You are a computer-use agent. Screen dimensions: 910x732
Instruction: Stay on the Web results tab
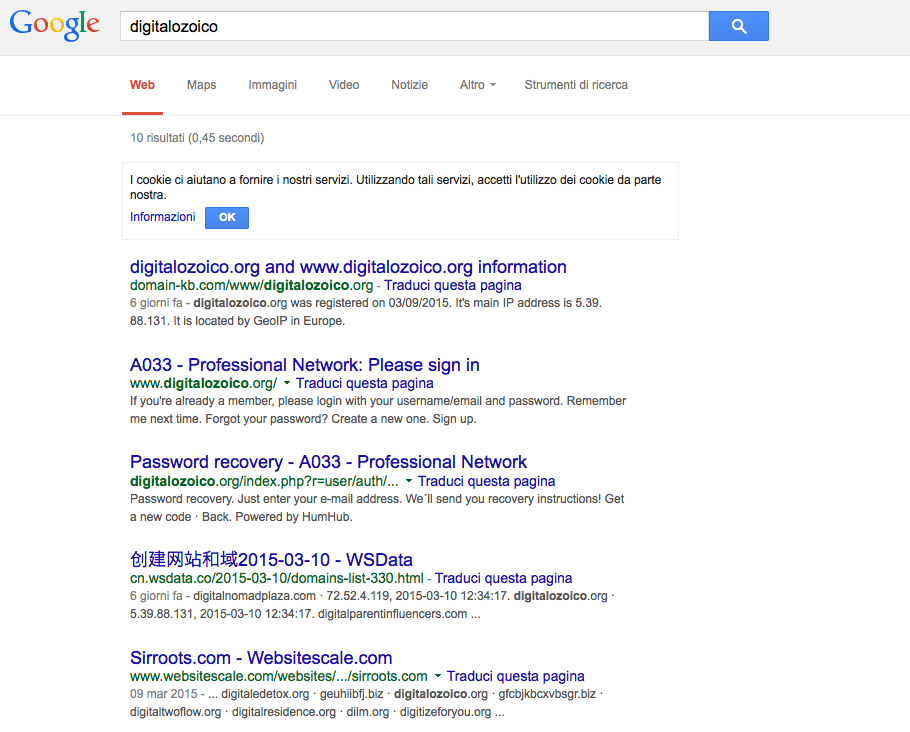pyautogui.click(x=142, y=85)
